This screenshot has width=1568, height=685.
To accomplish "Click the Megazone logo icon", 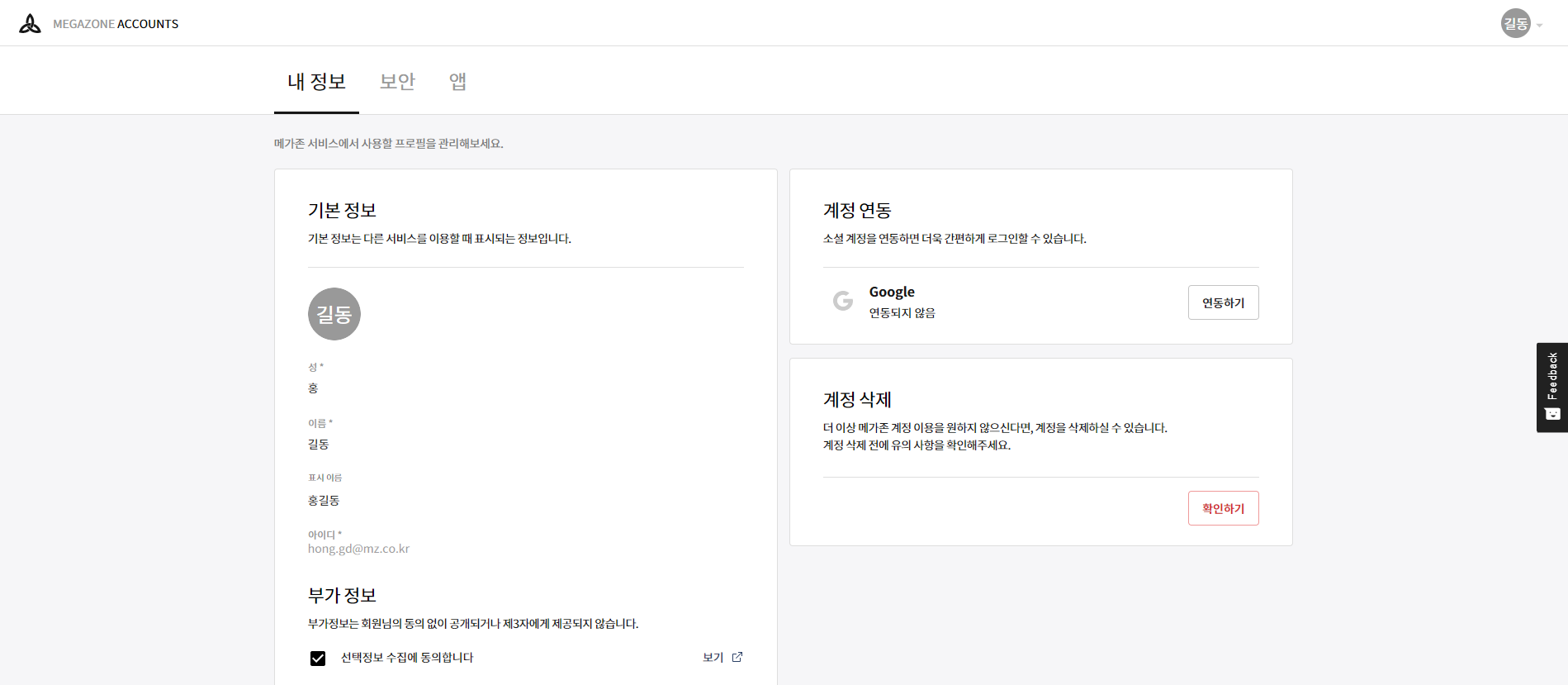I will pyautogui.click(x=30, y=24).
